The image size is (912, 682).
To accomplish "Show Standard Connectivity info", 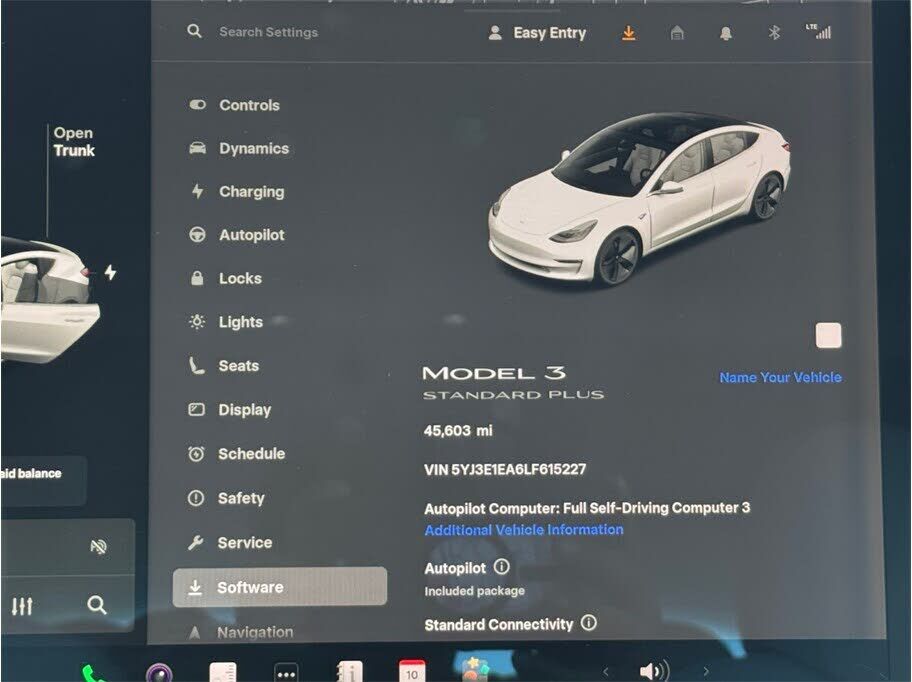I will click(589, 623).
